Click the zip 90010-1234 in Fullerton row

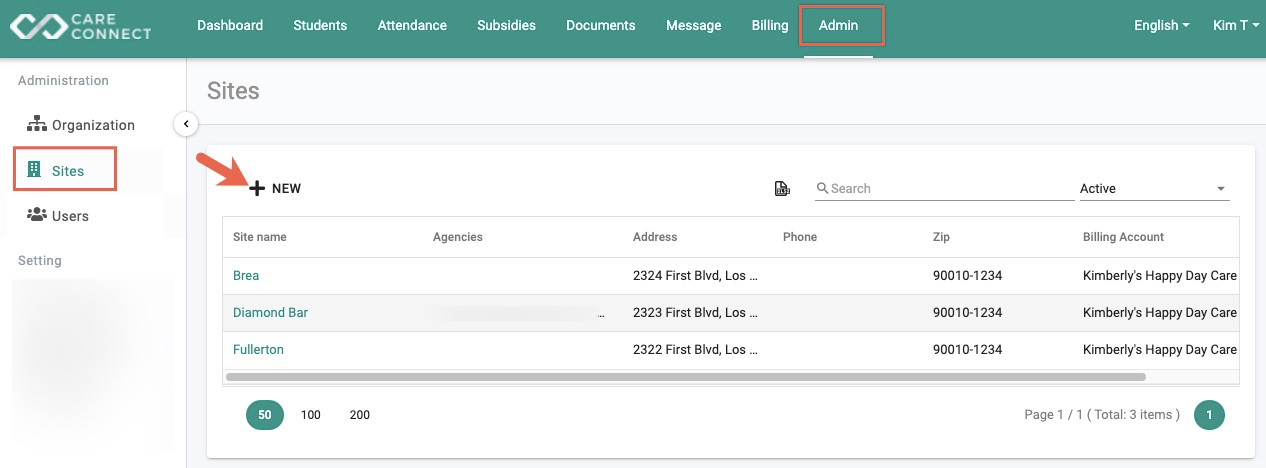[967, 349]
